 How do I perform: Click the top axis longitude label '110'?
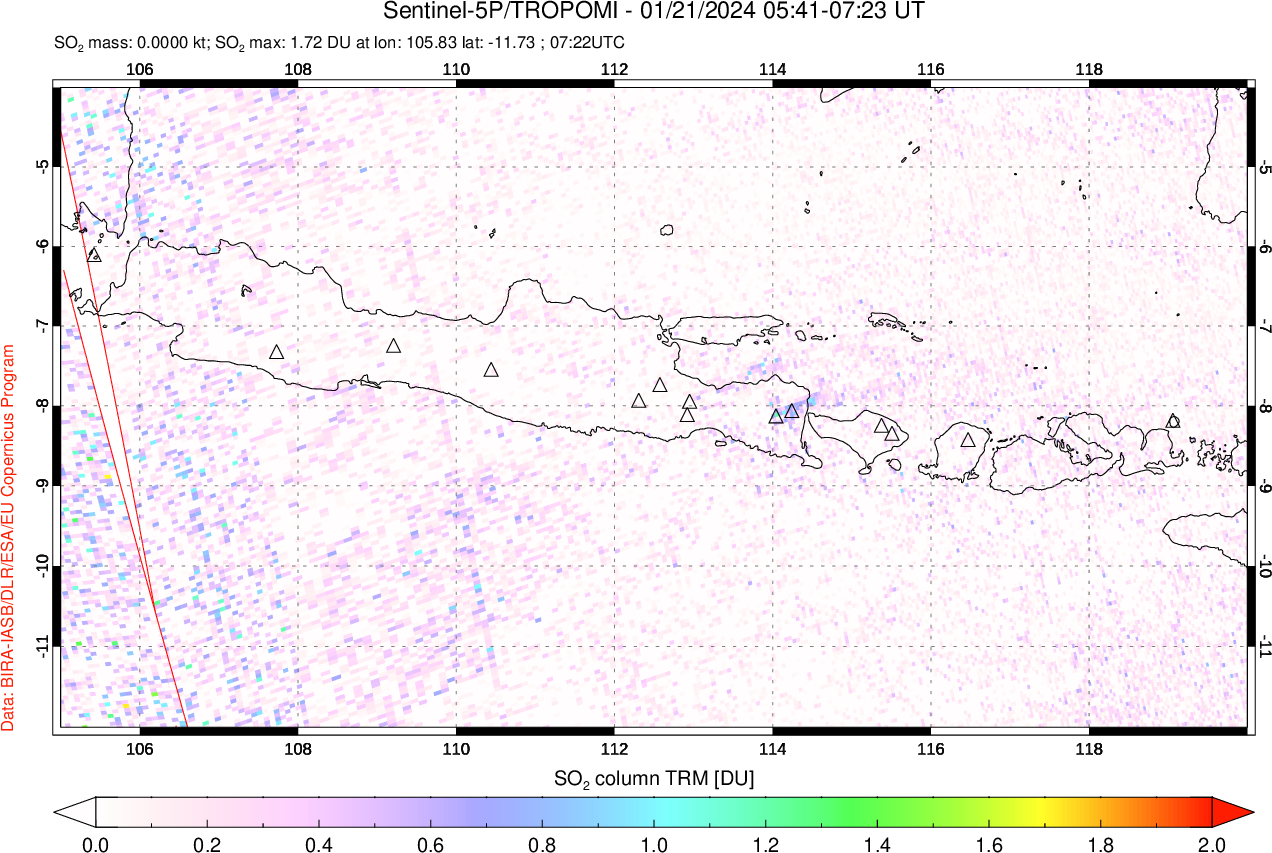[456, 70]
